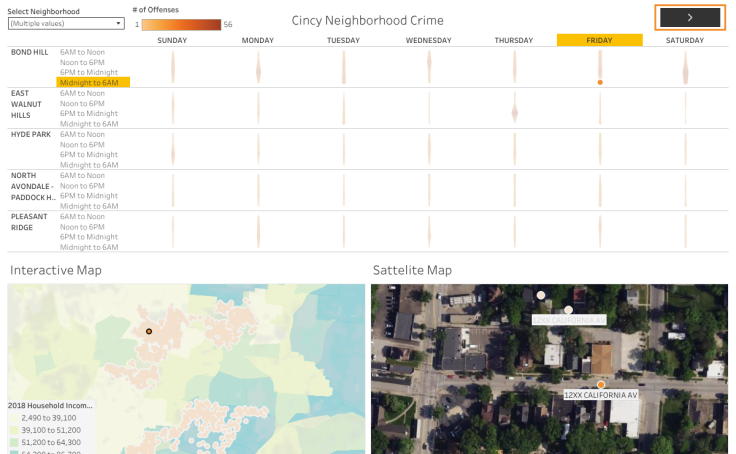
Task: Click the top-left white dot on the satellite map
Action: point(541,296)
